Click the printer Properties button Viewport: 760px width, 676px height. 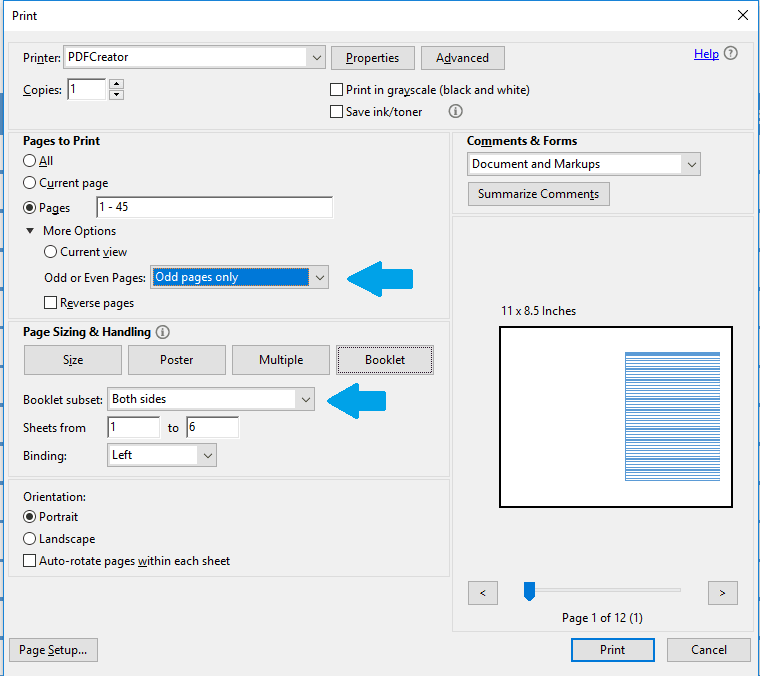click(x=373, y=58)
